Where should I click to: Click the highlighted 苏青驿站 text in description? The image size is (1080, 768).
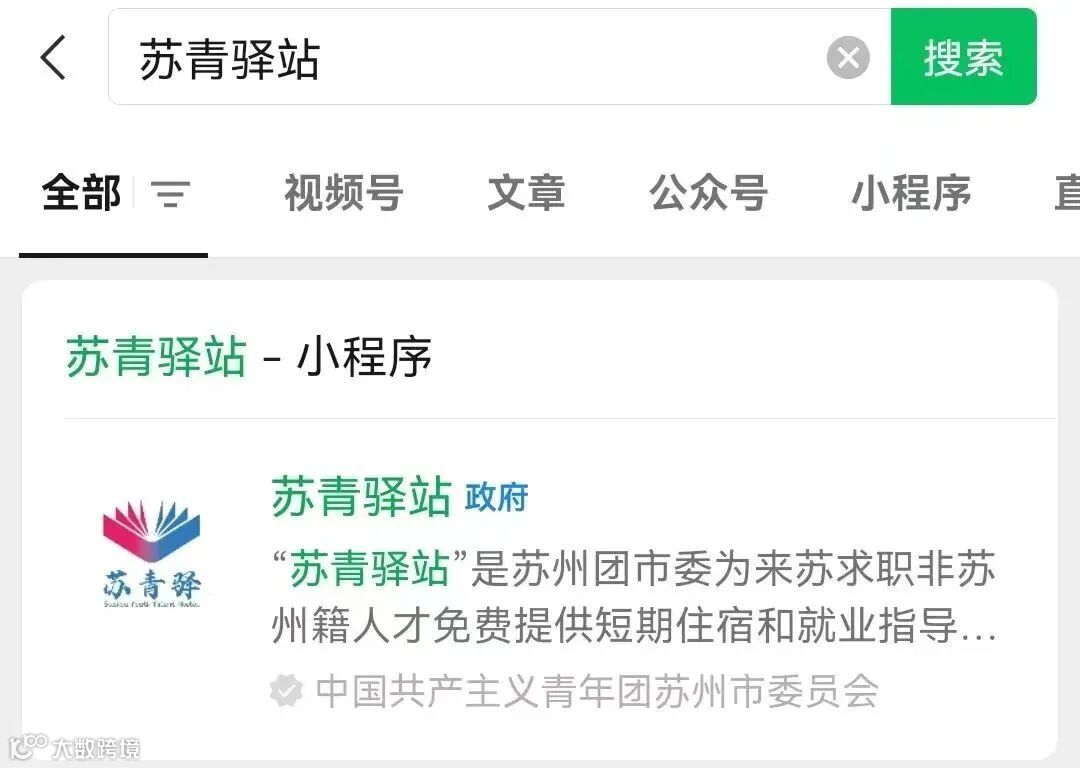[x=369, y=569]
